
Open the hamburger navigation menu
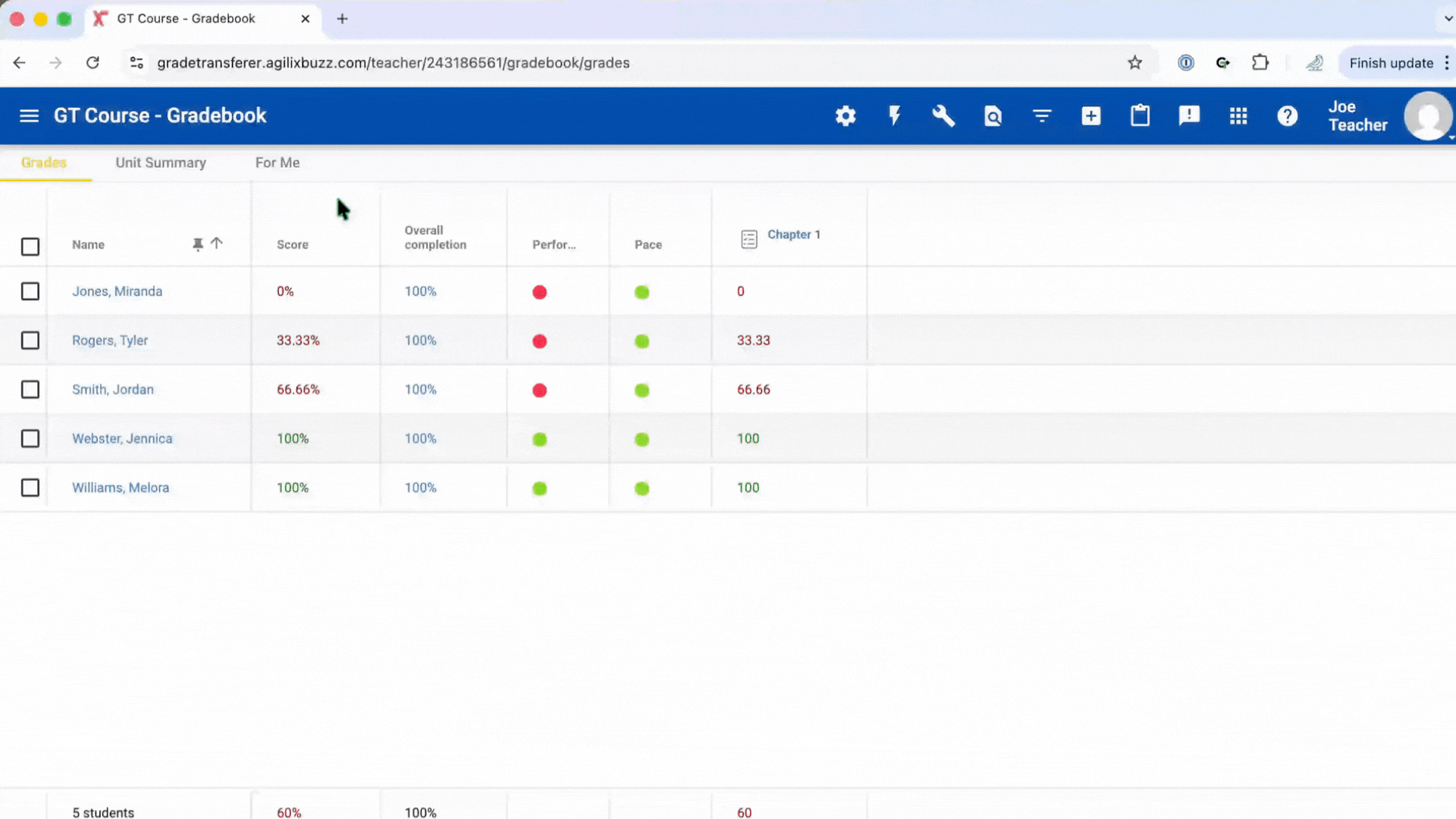29,115
